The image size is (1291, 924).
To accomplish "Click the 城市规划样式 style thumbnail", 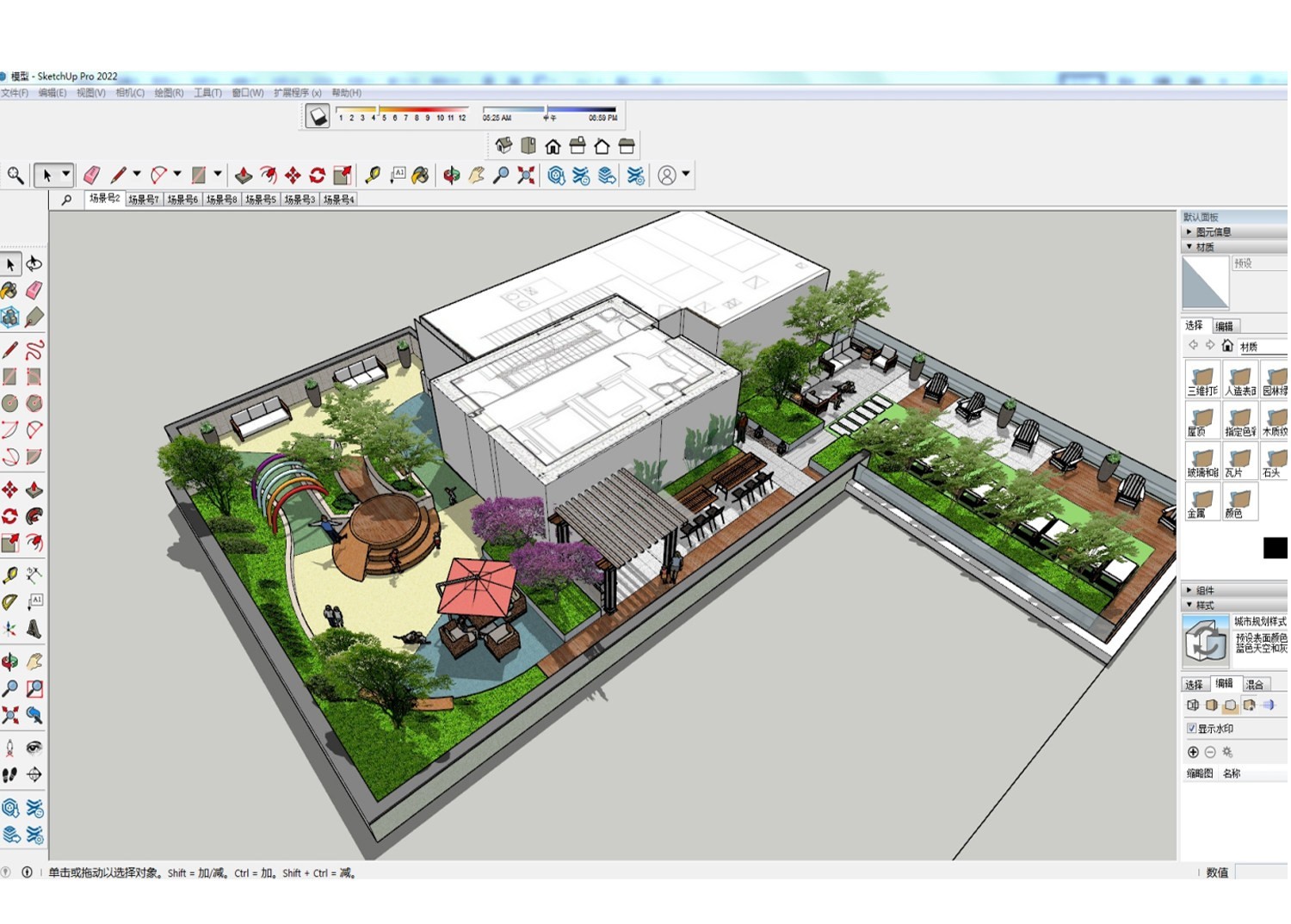I will [1205, 641].
